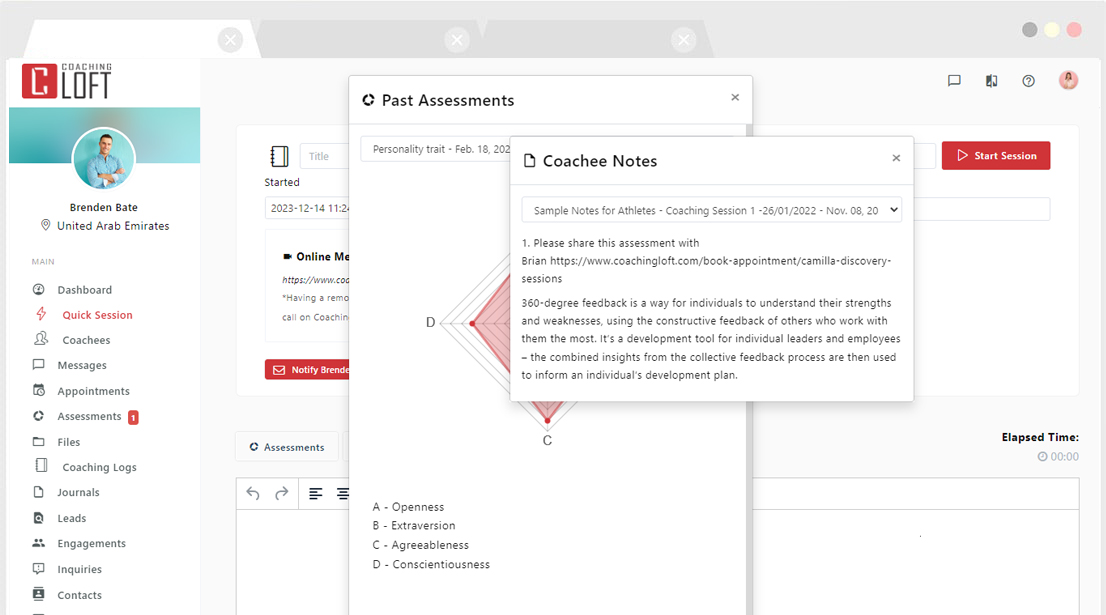Undo with the back arrow in the editor
Image resolution: width=1106 pixels, height=615 pixels.
252,493
